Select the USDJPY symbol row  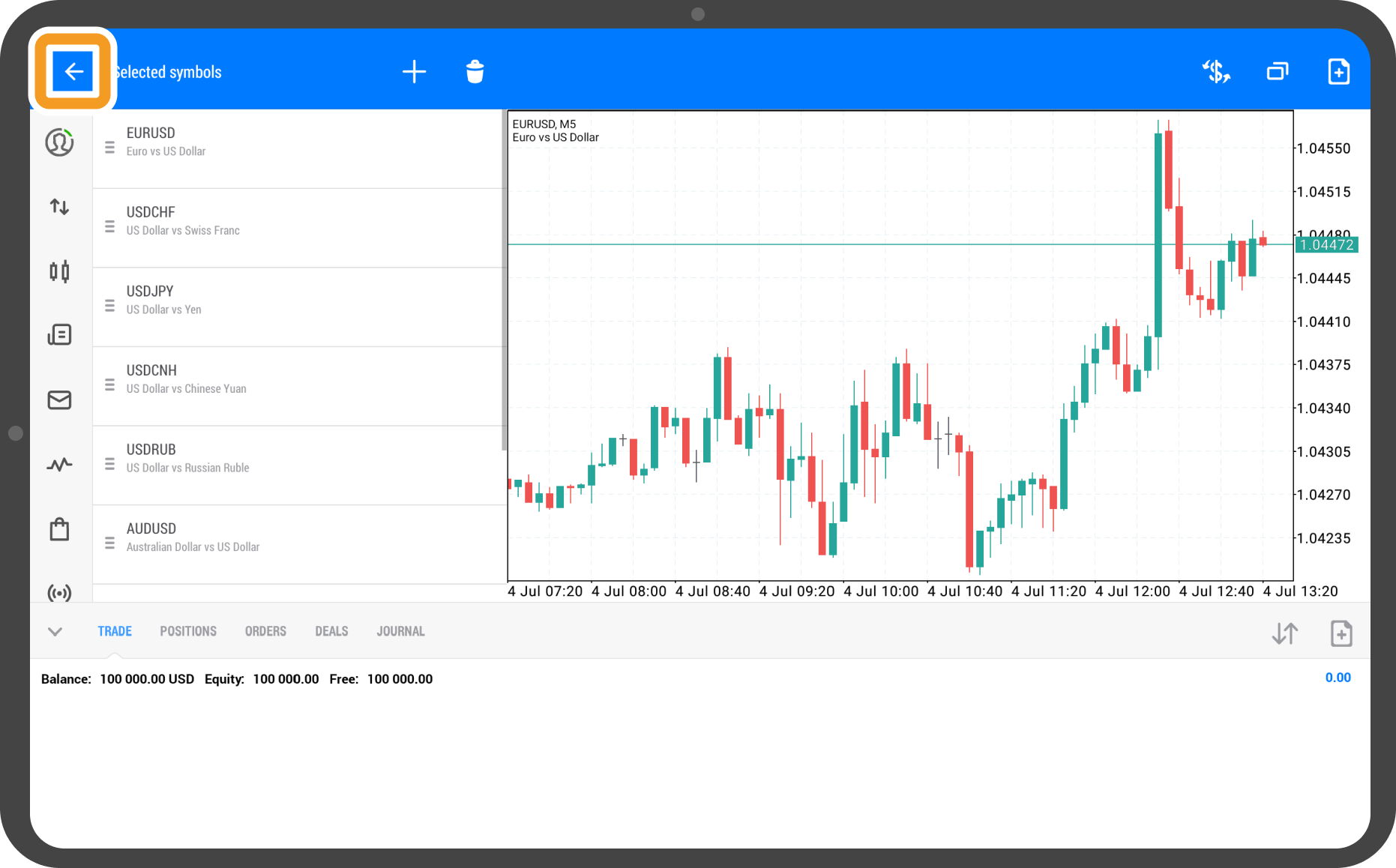pos(300,300)
